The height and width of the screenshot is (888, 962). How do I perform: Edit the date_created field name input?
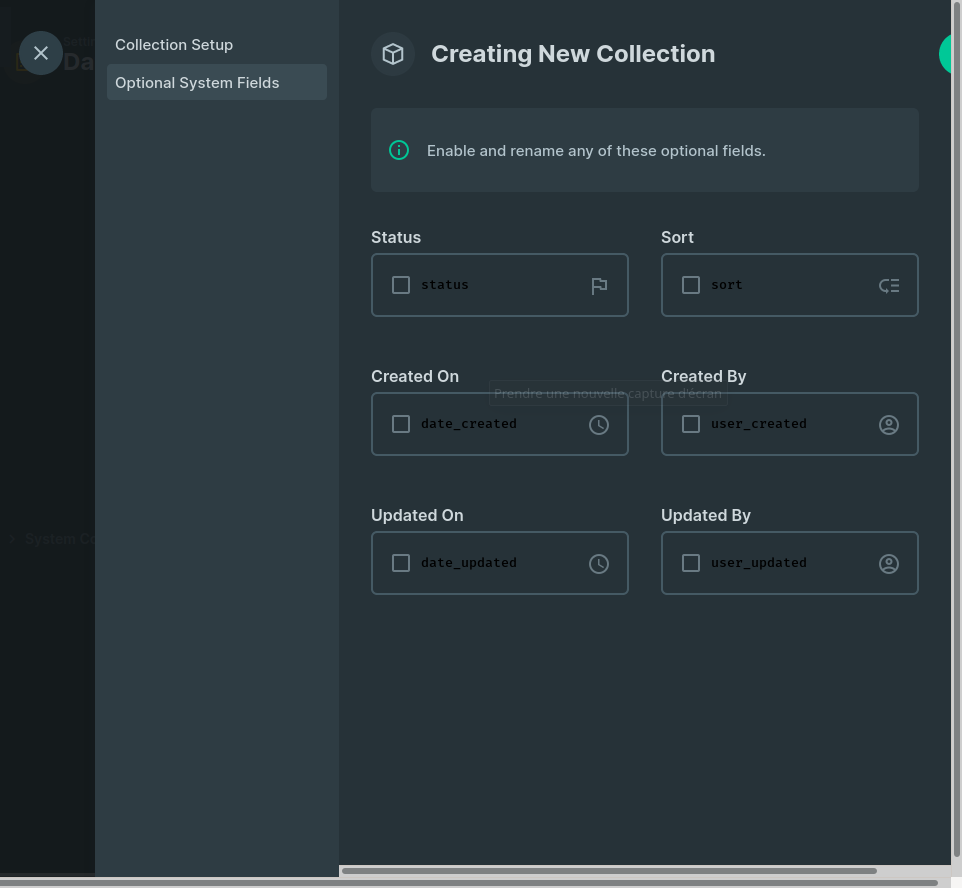tap(500, 424)
